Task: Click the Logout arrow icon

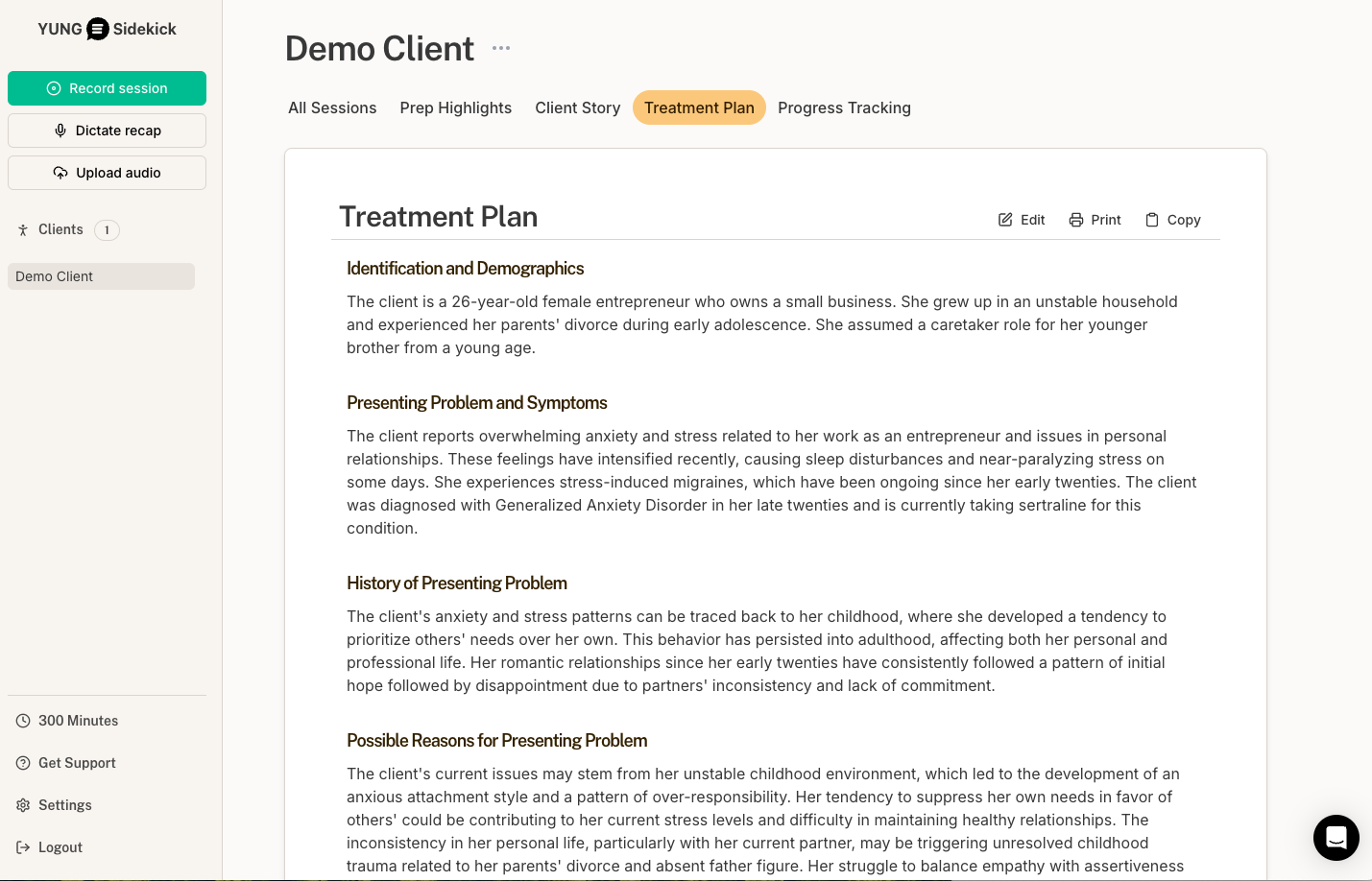Action: coord(23,847)
